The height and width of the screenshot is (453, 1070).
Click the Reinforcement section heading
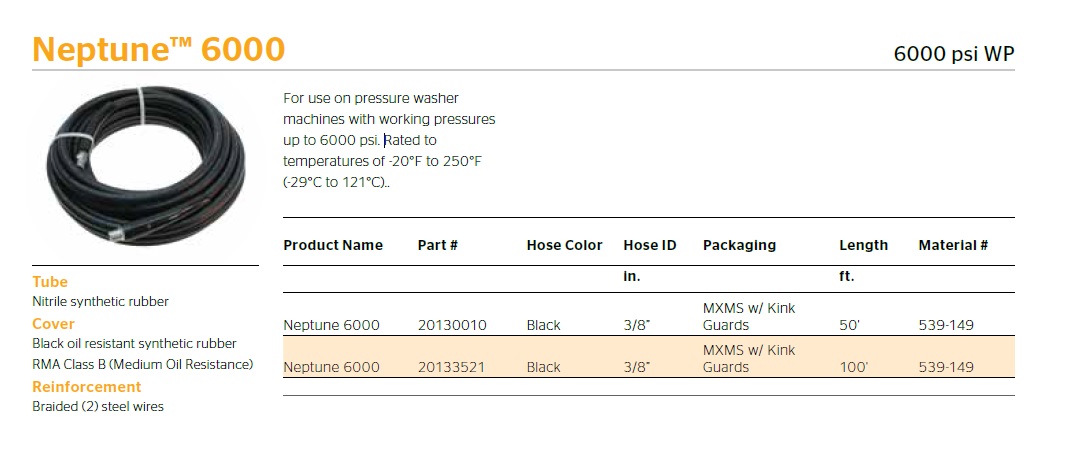click(87, 387)
